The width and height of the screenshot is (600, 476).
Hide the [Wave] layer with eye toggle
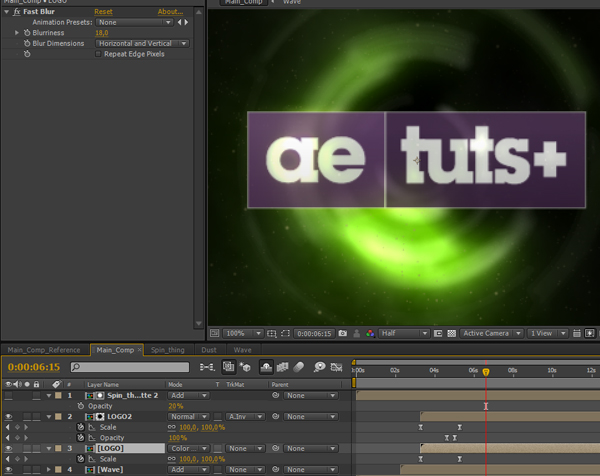(8, 469)
